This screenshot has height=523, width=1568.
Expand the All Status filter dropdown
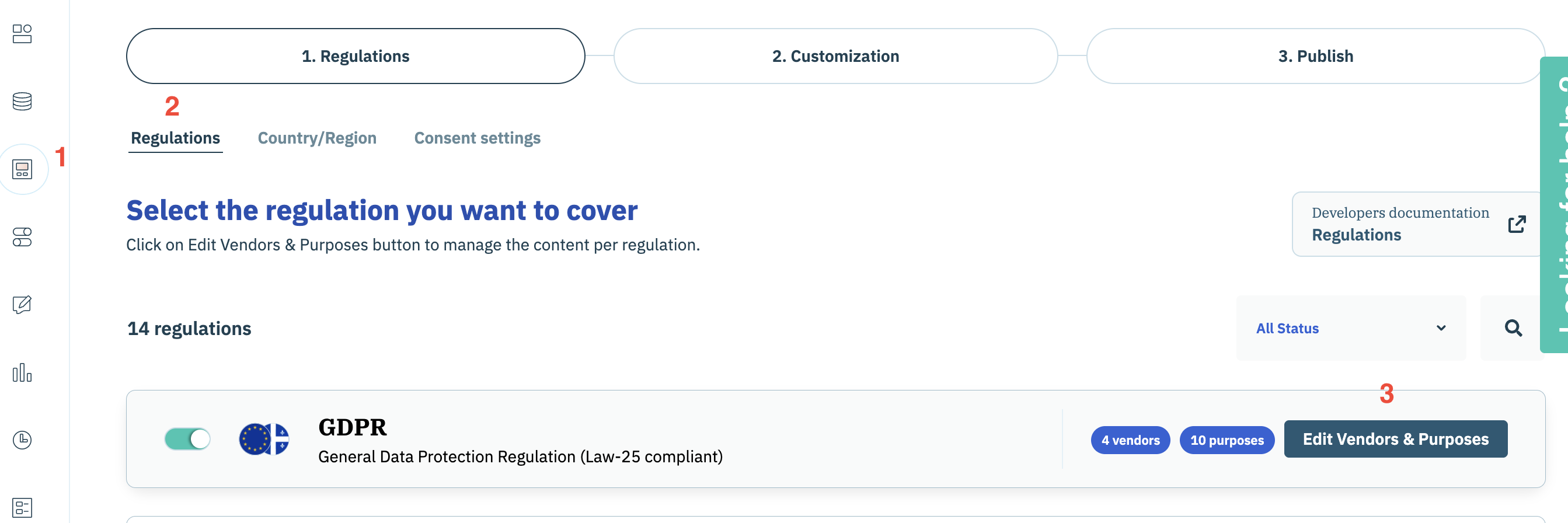[1351, 328]
